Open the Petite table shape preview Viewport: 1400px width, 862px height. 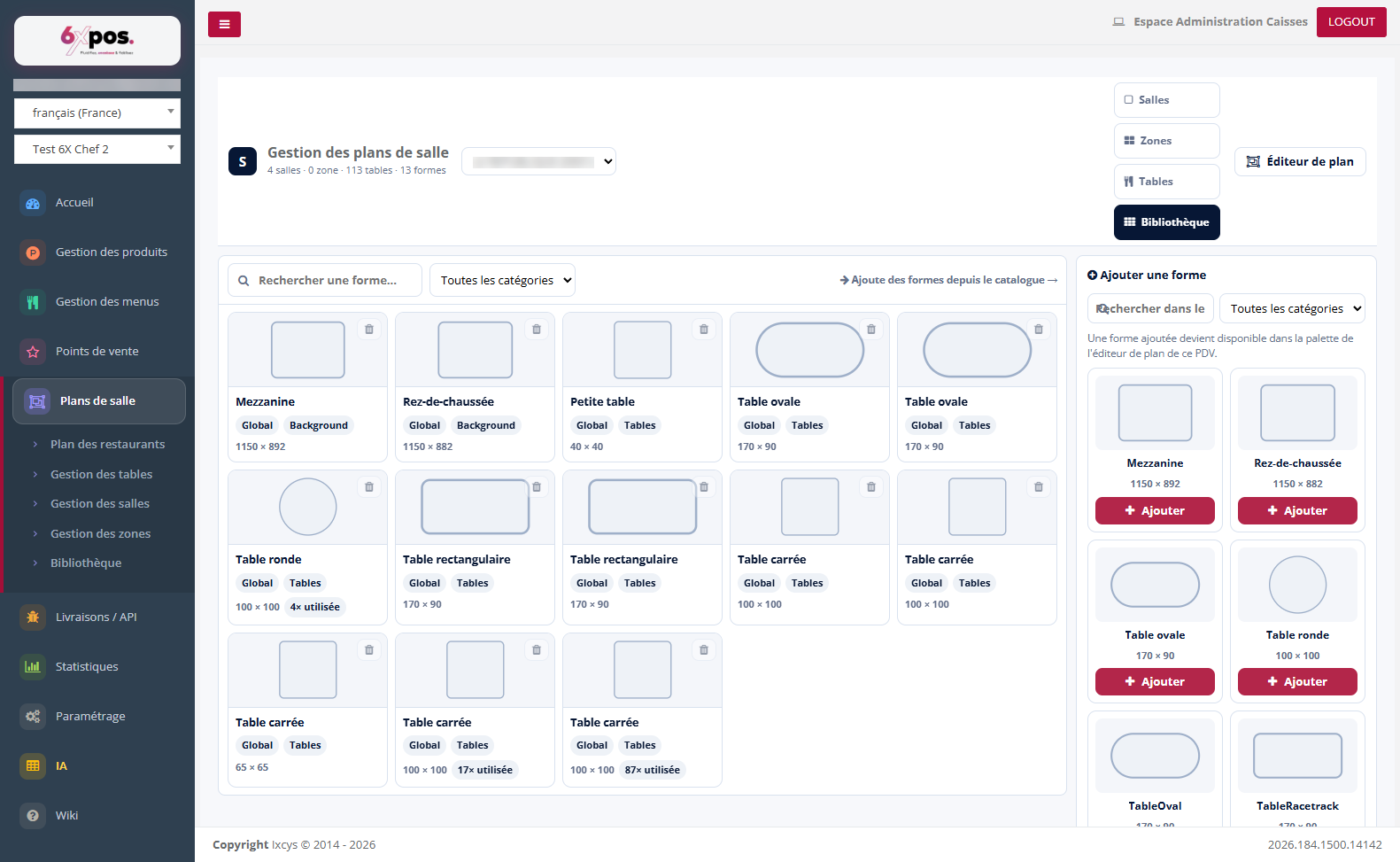pos(643,350)
